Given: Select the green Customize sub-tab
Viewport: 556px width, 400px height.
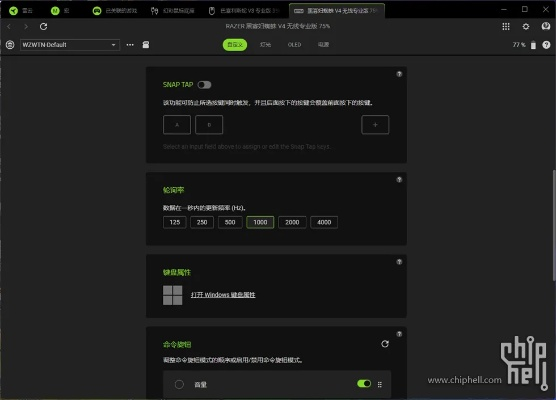Looking at the screenshot, I should click(235, 45).
